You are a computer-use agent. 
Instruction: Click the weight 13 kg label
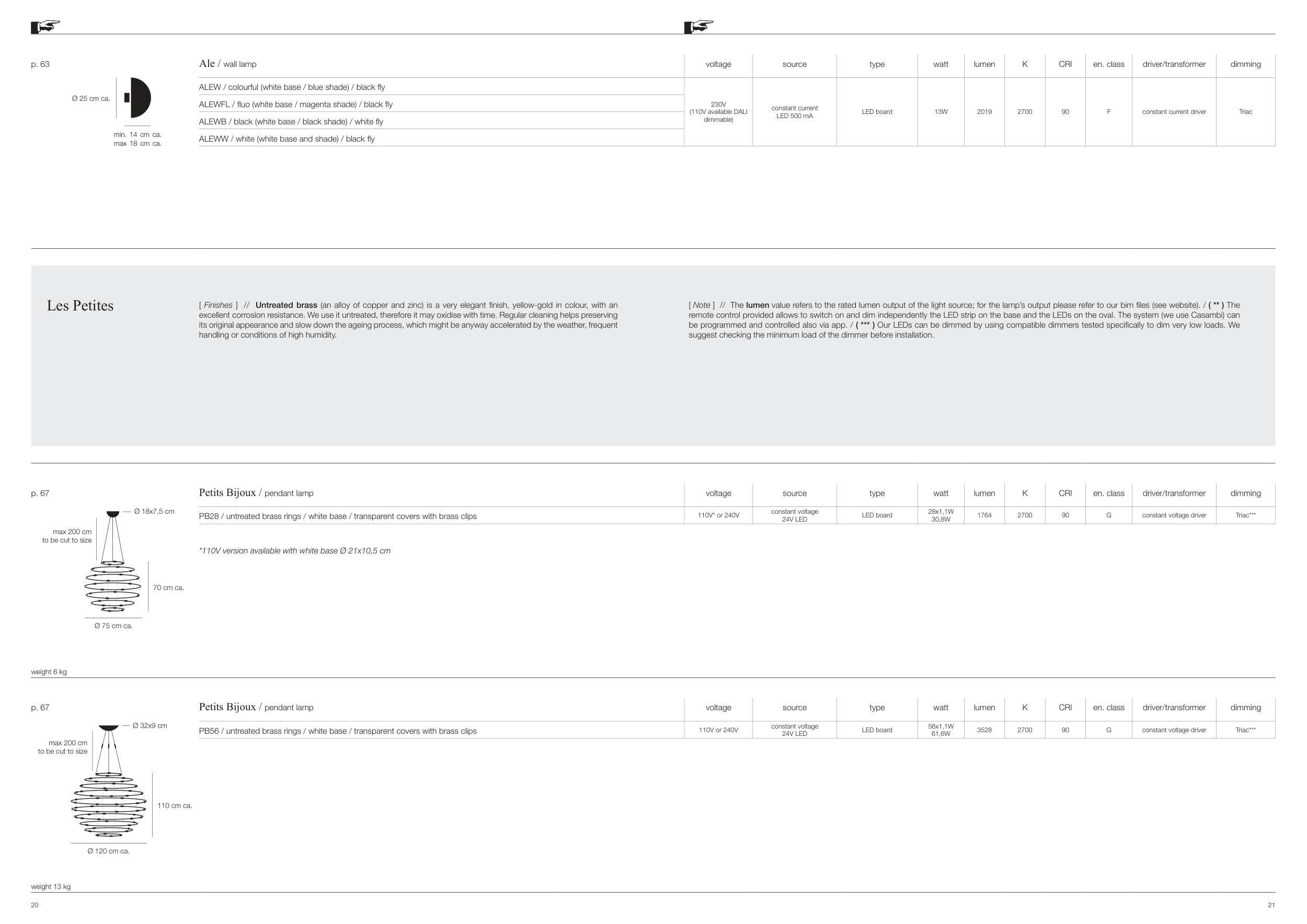click(51, 886)
